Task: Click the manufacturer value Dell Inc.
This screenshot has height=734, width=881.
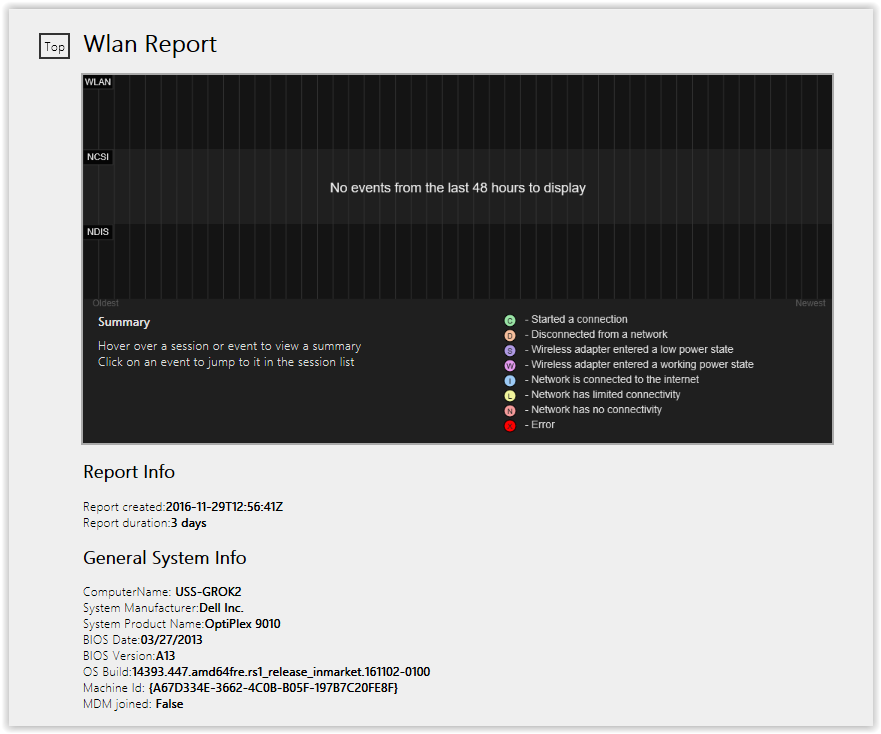Action: click(x=221, y=608)
